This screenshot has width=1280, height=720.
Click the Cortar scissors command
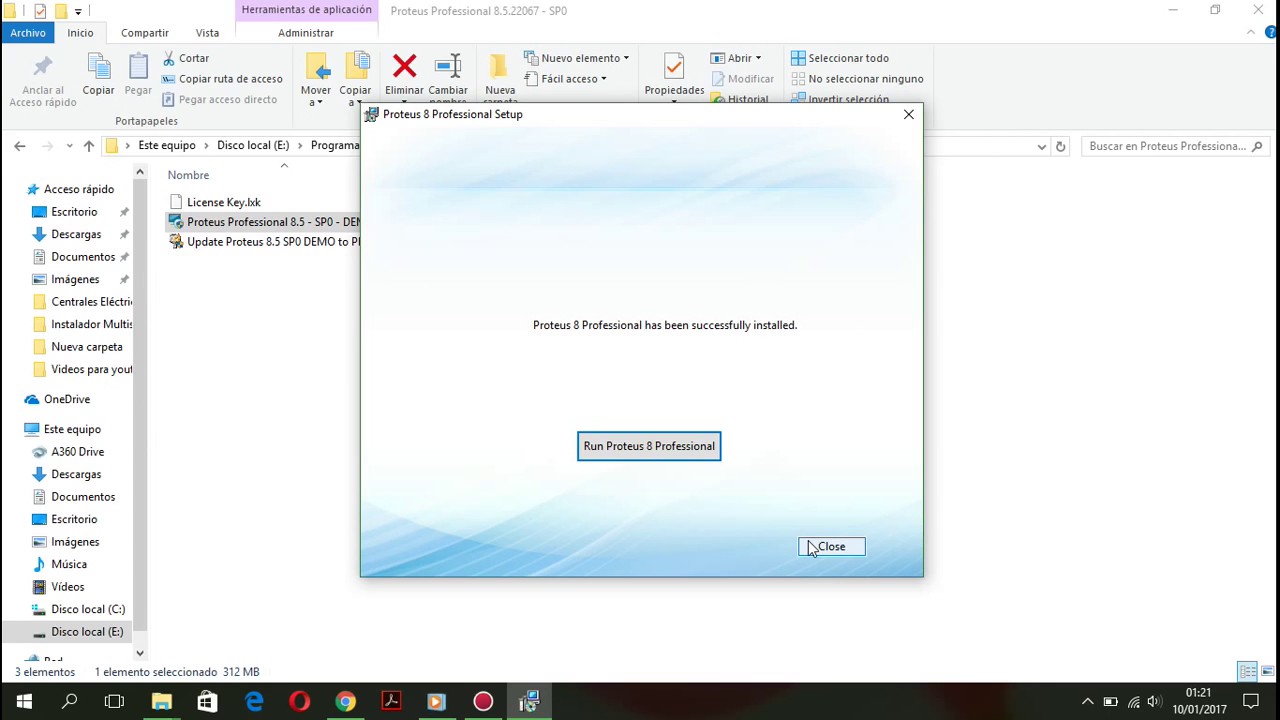(186, 58)
